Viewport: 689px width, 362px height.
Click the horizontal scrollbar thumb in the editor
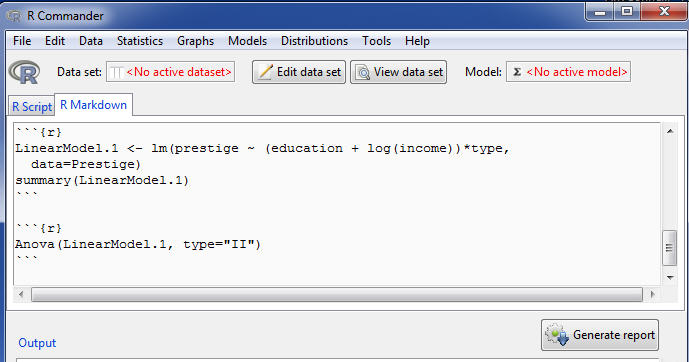coord(337,294)
